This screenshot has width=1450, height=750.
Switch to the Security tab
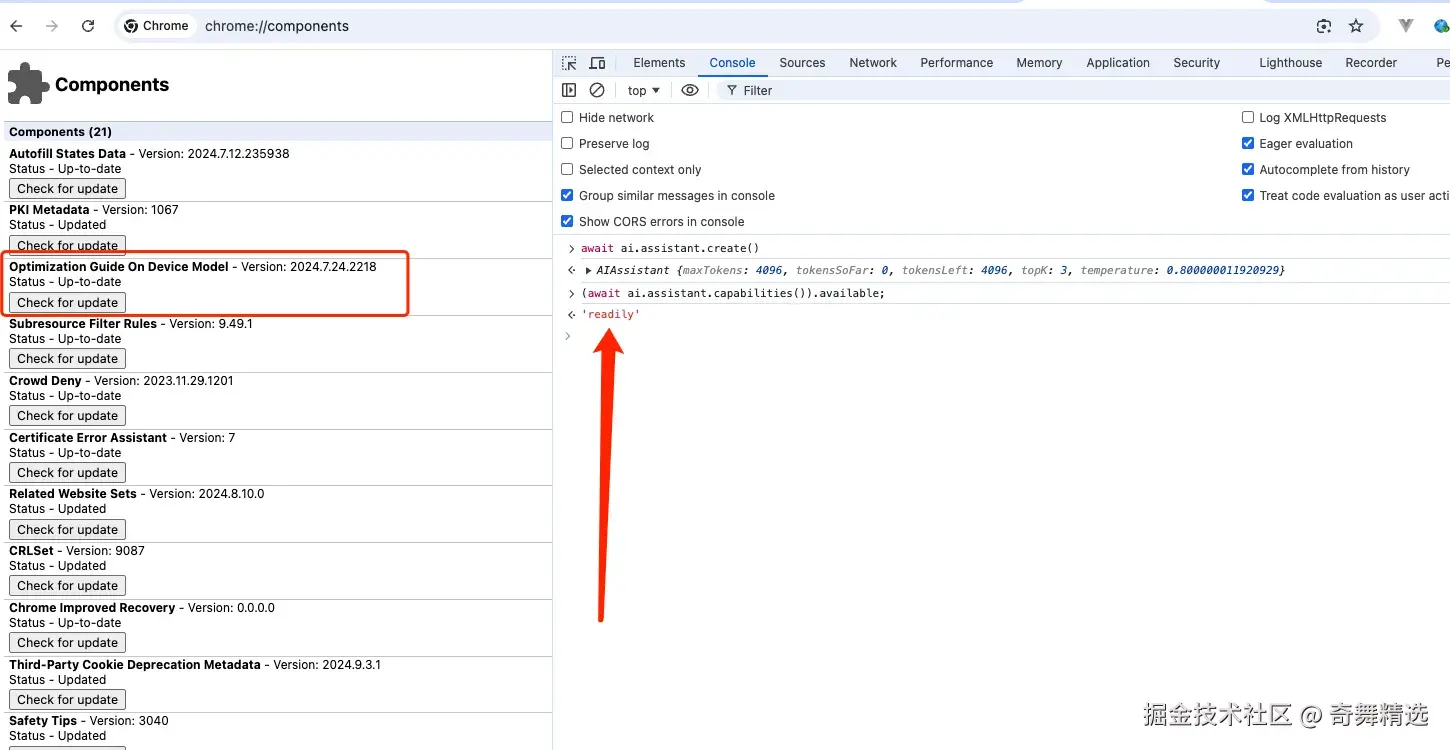click(1196, 62)
